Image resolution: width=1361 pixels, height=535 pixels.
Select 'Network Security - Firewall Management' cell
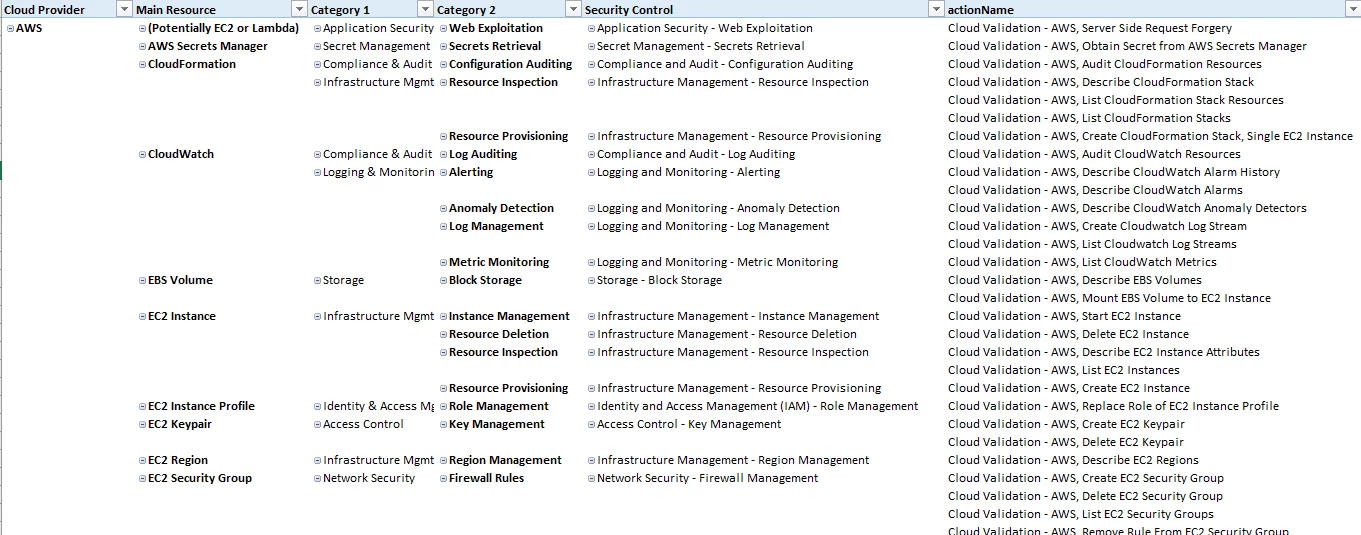pos(707,478)
